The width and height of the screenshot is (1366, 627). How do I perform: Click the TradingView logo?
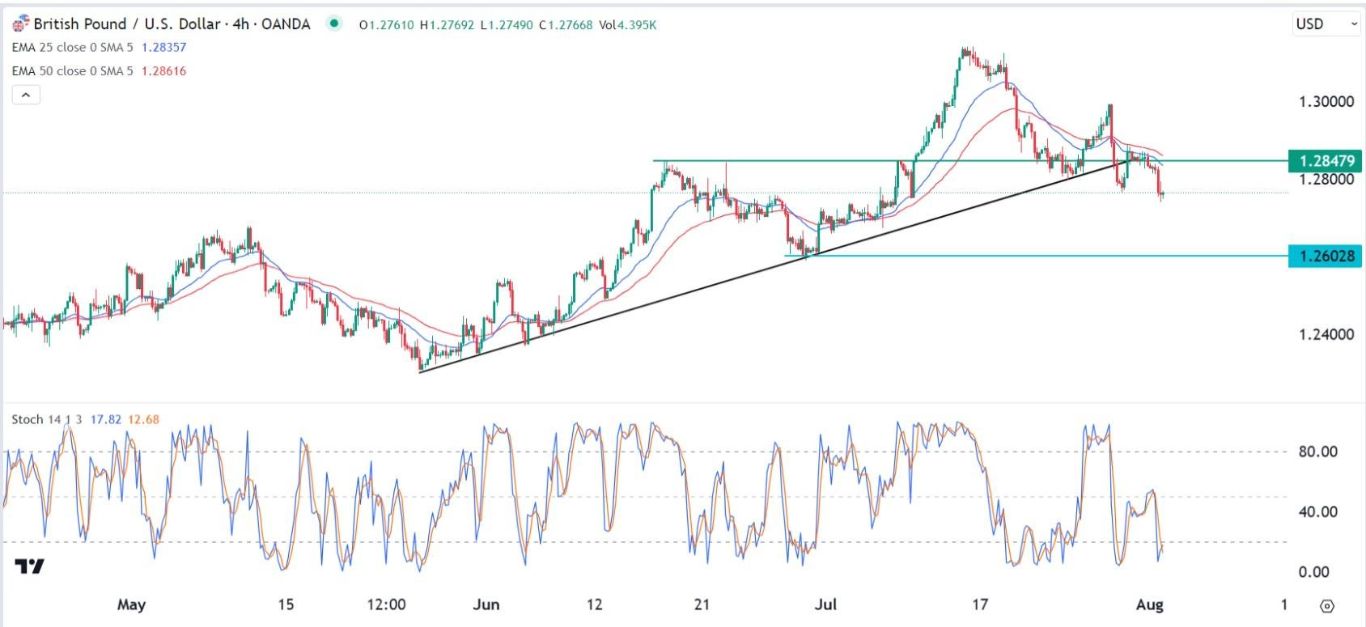[x=30, y=567]
